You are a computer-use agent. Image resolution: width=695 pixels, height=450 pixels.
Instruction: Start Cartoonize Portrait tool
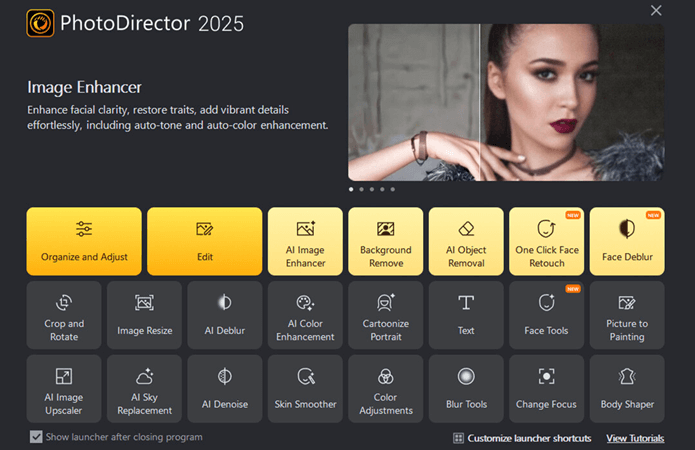(x=386, y=315)
